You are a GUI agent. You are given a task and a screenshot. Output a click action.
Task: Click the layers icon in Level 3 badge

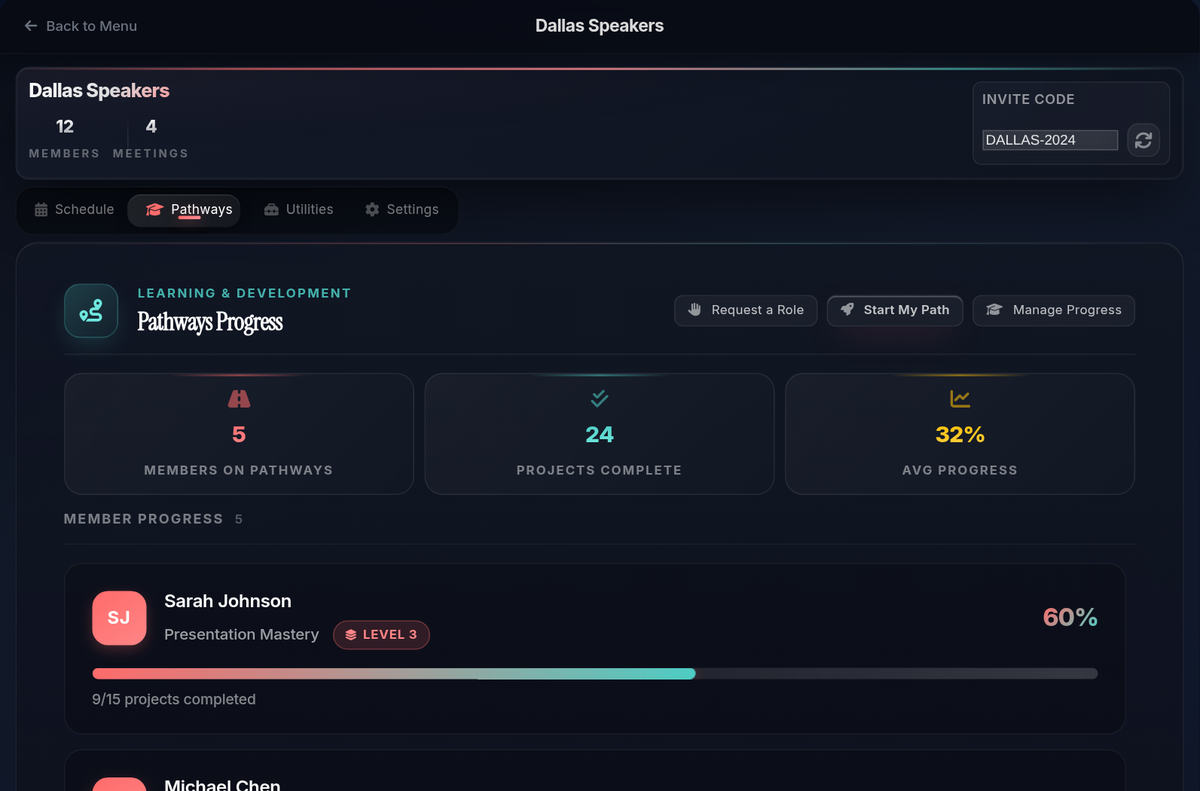(x=351, y=635)
